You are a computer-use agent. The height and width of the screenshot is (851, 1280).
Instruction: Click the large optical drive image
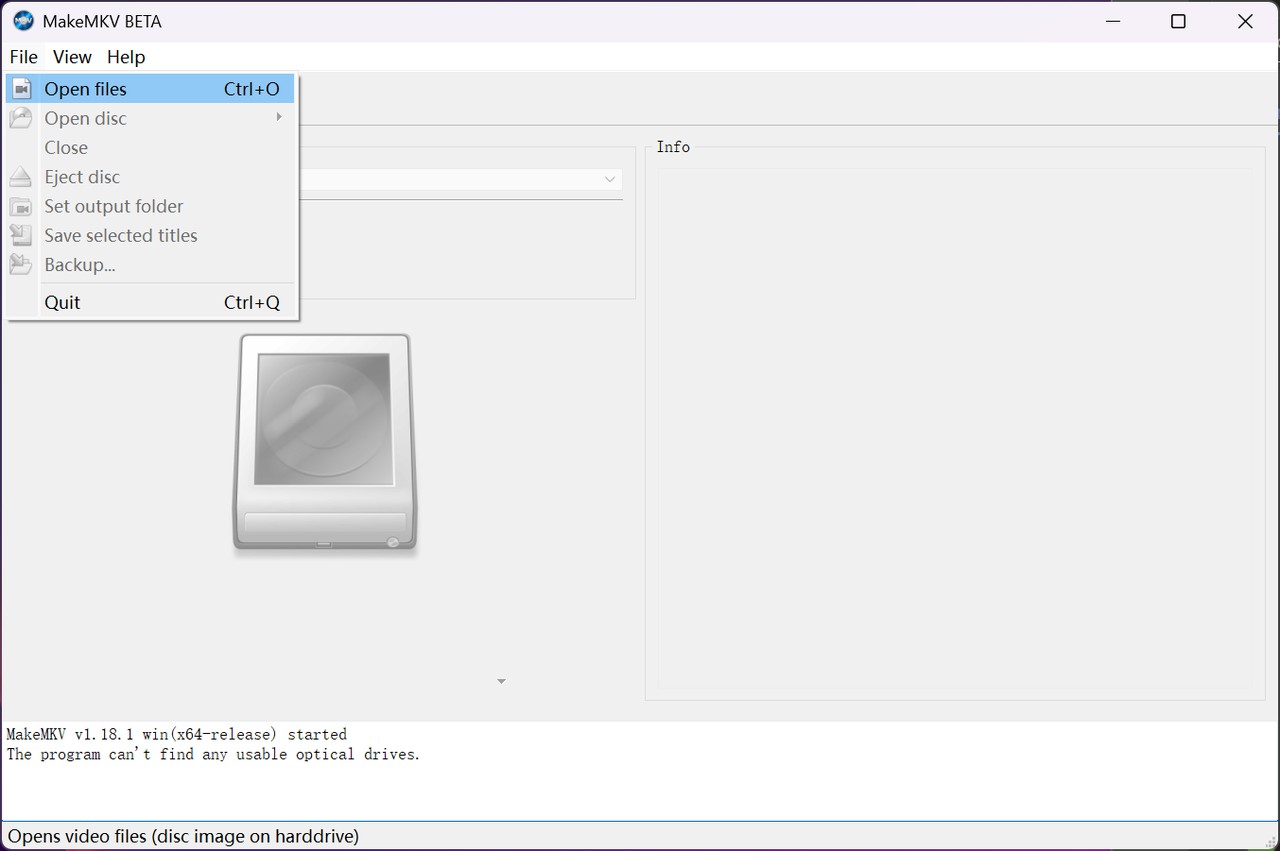(324, 443)
